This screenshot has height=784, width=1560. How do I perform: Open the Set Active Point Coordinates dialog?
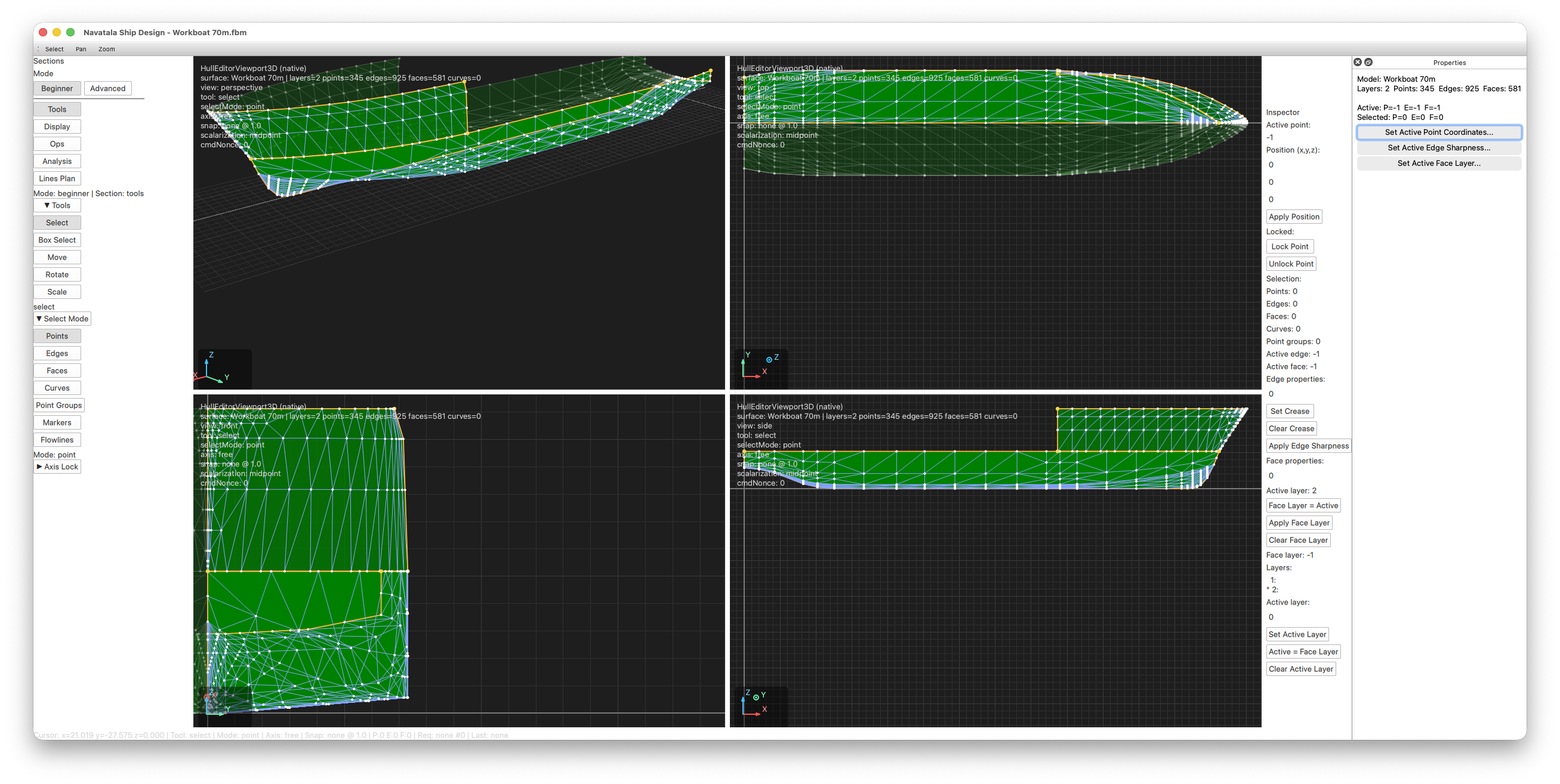pyautogui.click(x=1439, y=132)
